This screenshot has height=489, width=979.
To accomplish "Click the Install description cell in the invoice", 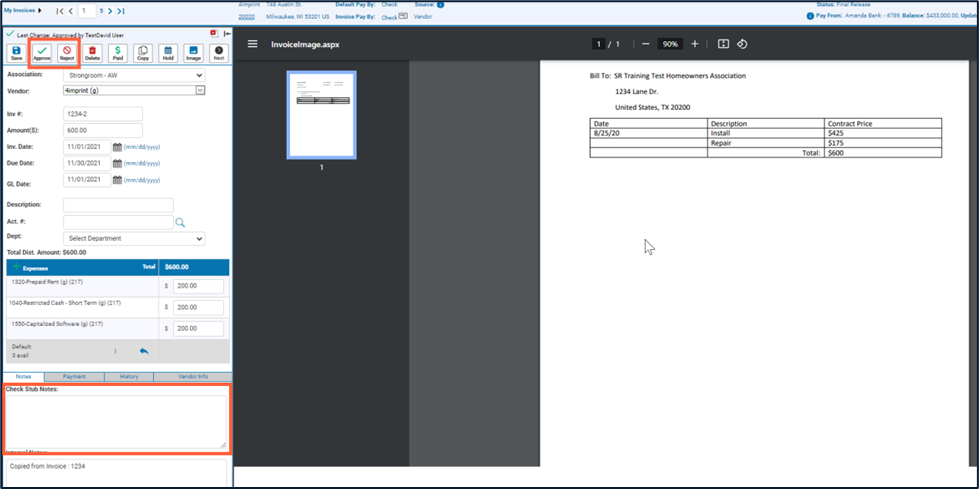I will click(x=765, y=133).
